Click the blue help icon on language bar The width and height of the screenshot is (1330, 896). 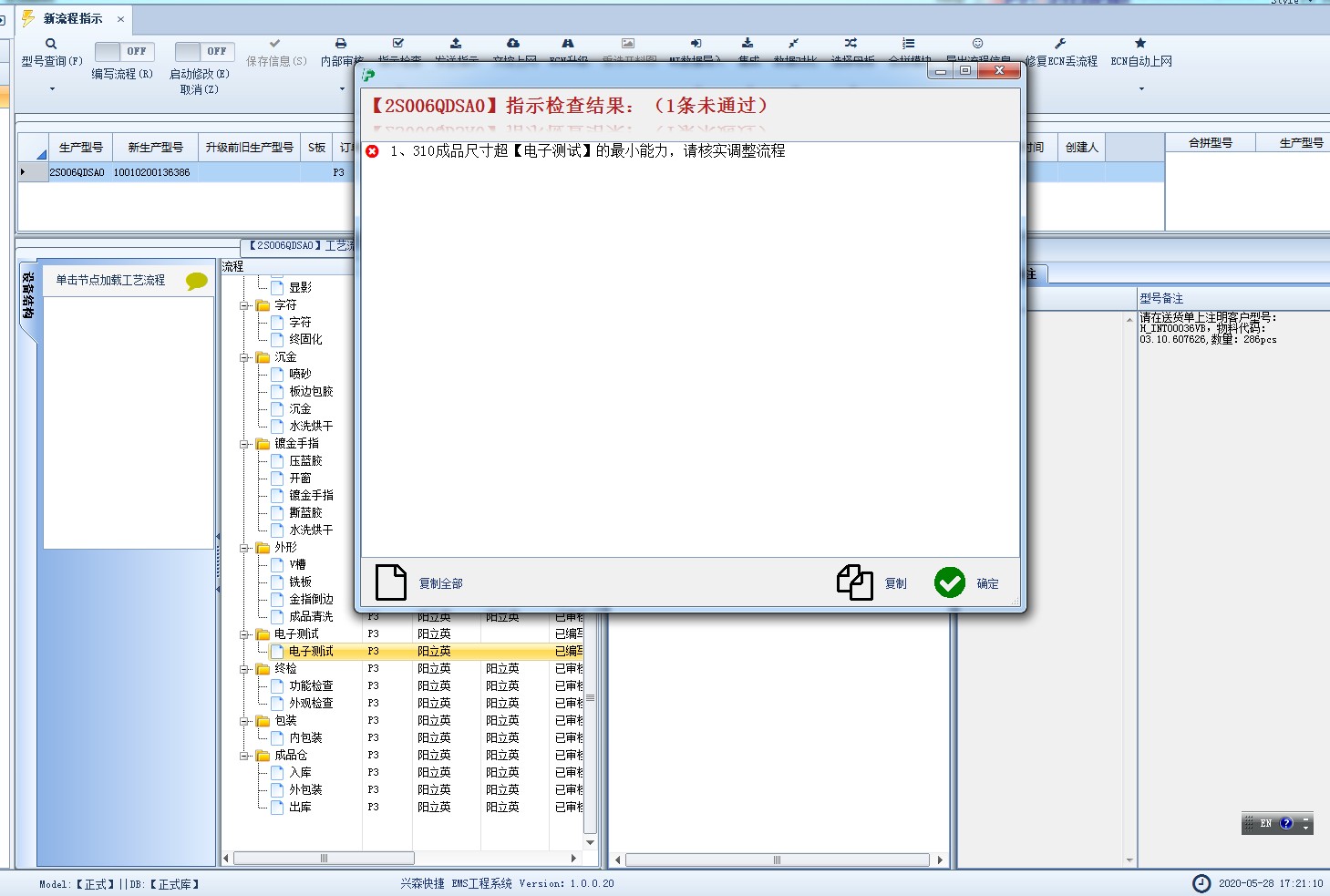coord(1286,823)
